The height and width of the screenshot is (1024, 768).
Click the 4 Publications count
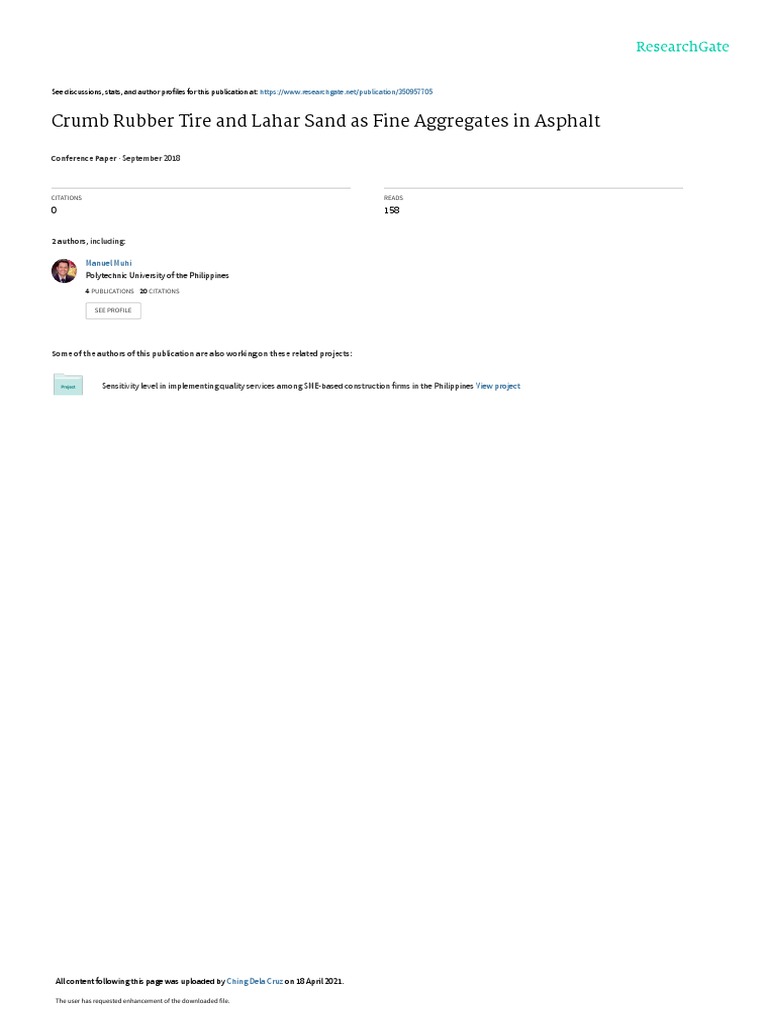[110, 291]
